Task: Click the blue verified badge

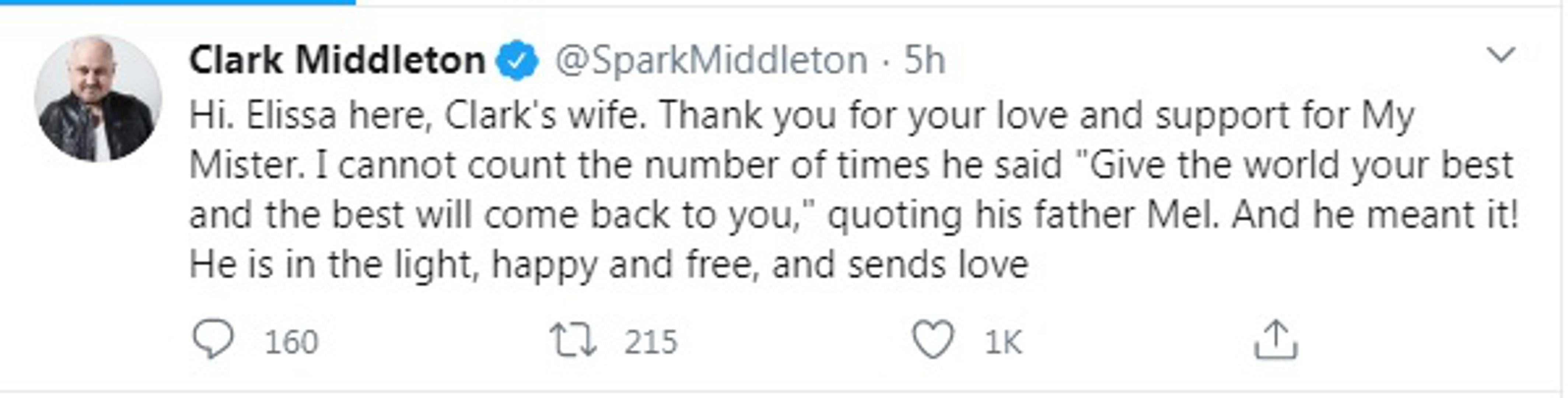Action: coord(517,60)
